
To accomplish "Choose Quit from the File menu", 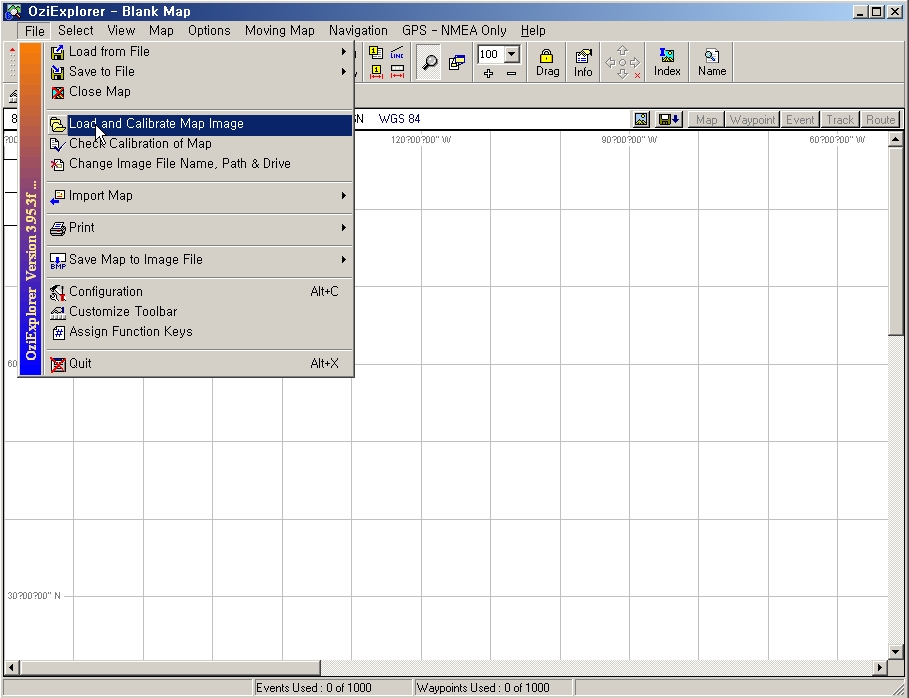I will (200, 363).
